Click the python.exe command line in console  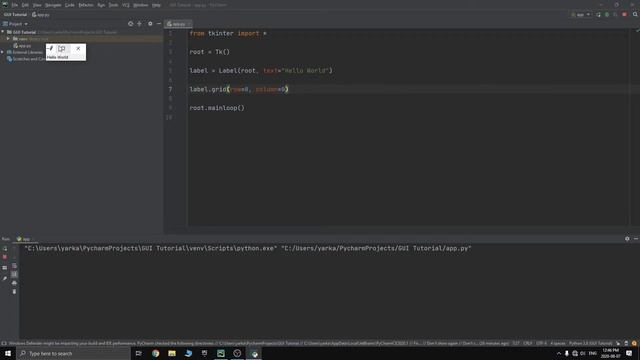coord(248,248)
